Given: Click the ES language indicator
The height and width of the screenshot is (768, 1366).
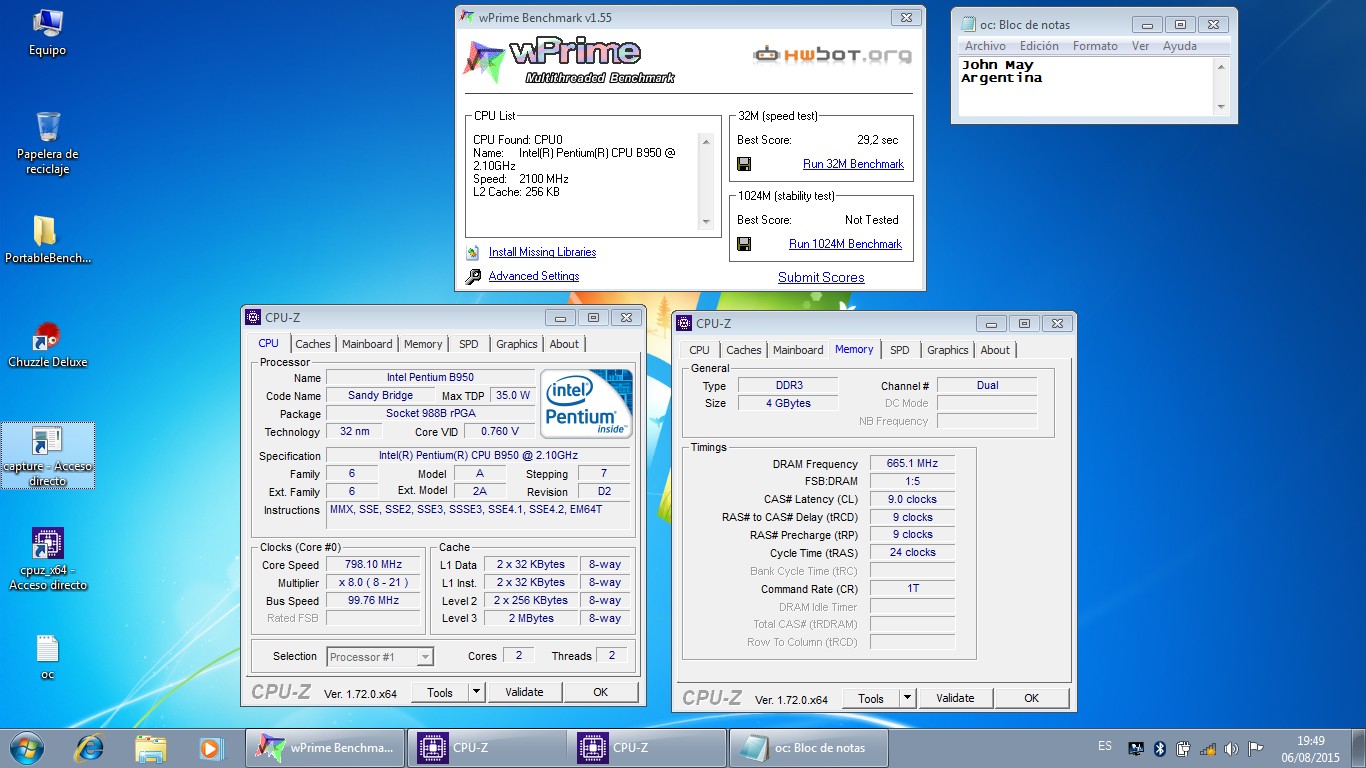Looking at the screenshot, I should [x=1104, y=747].
